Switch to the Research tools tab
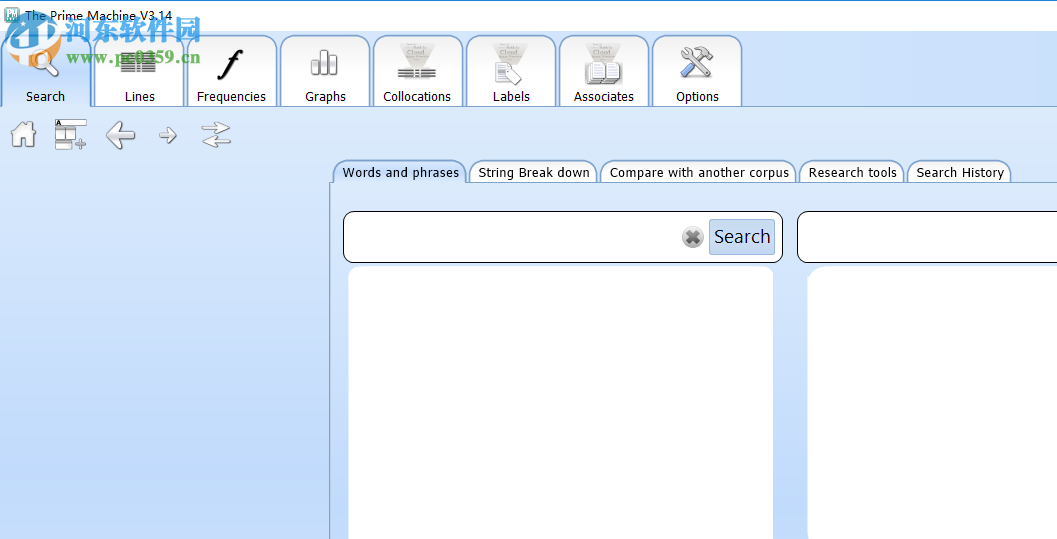This screenshot has height=539, width=1057. (x=853, y=172)
